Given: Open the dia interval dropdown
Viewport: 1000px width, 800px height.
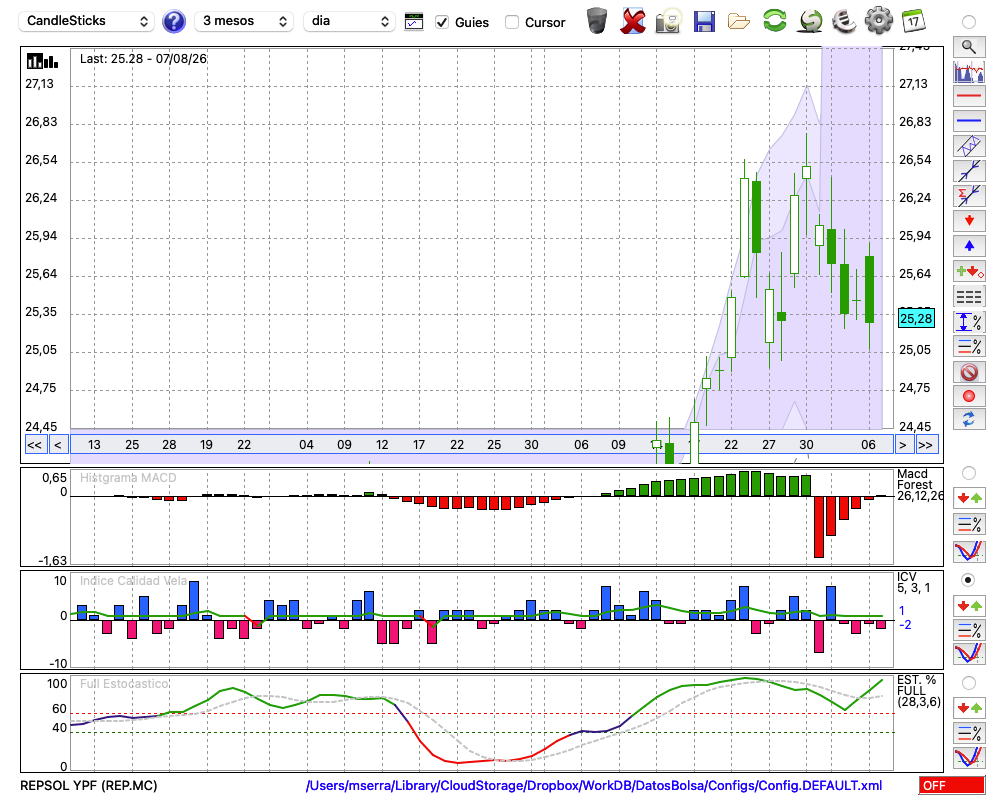Looking at the screenshot, I should [349, 21].
